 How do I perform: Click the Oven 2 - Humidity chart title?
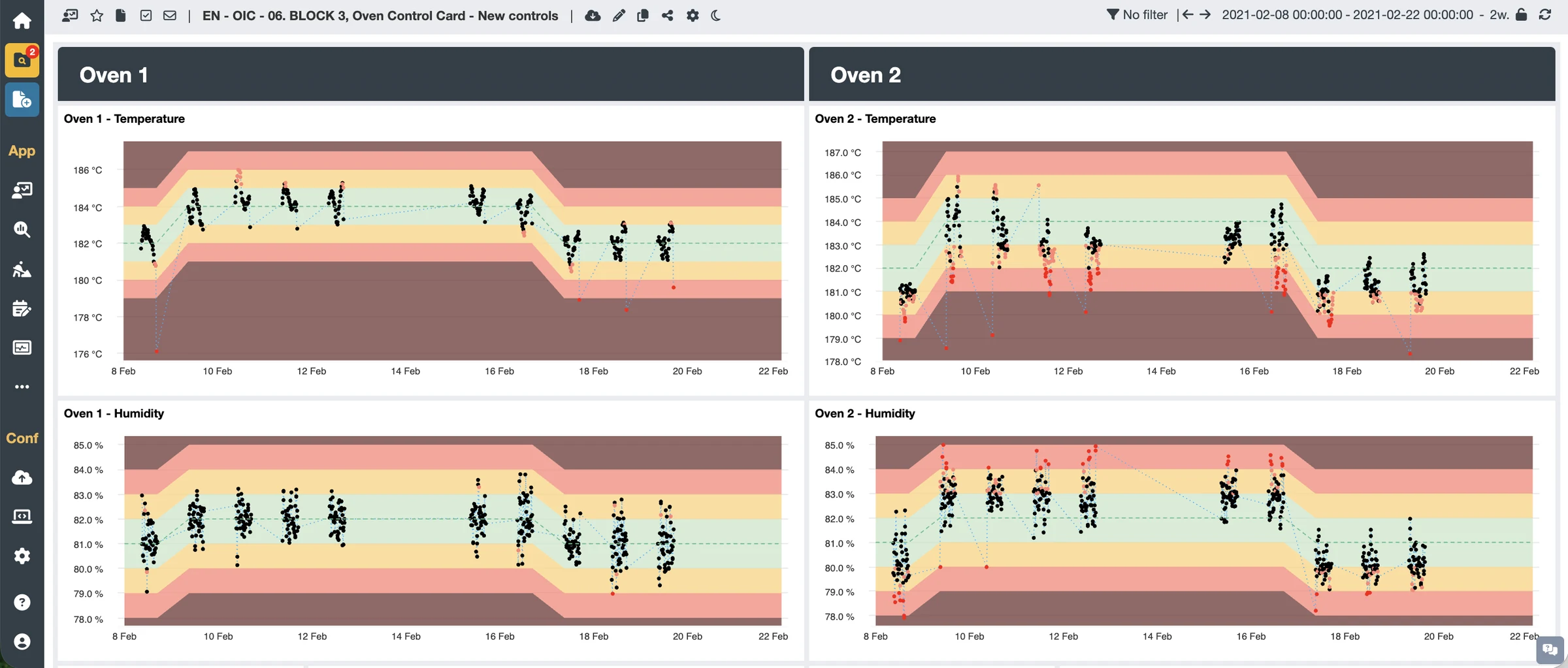(x=864, y=413)
